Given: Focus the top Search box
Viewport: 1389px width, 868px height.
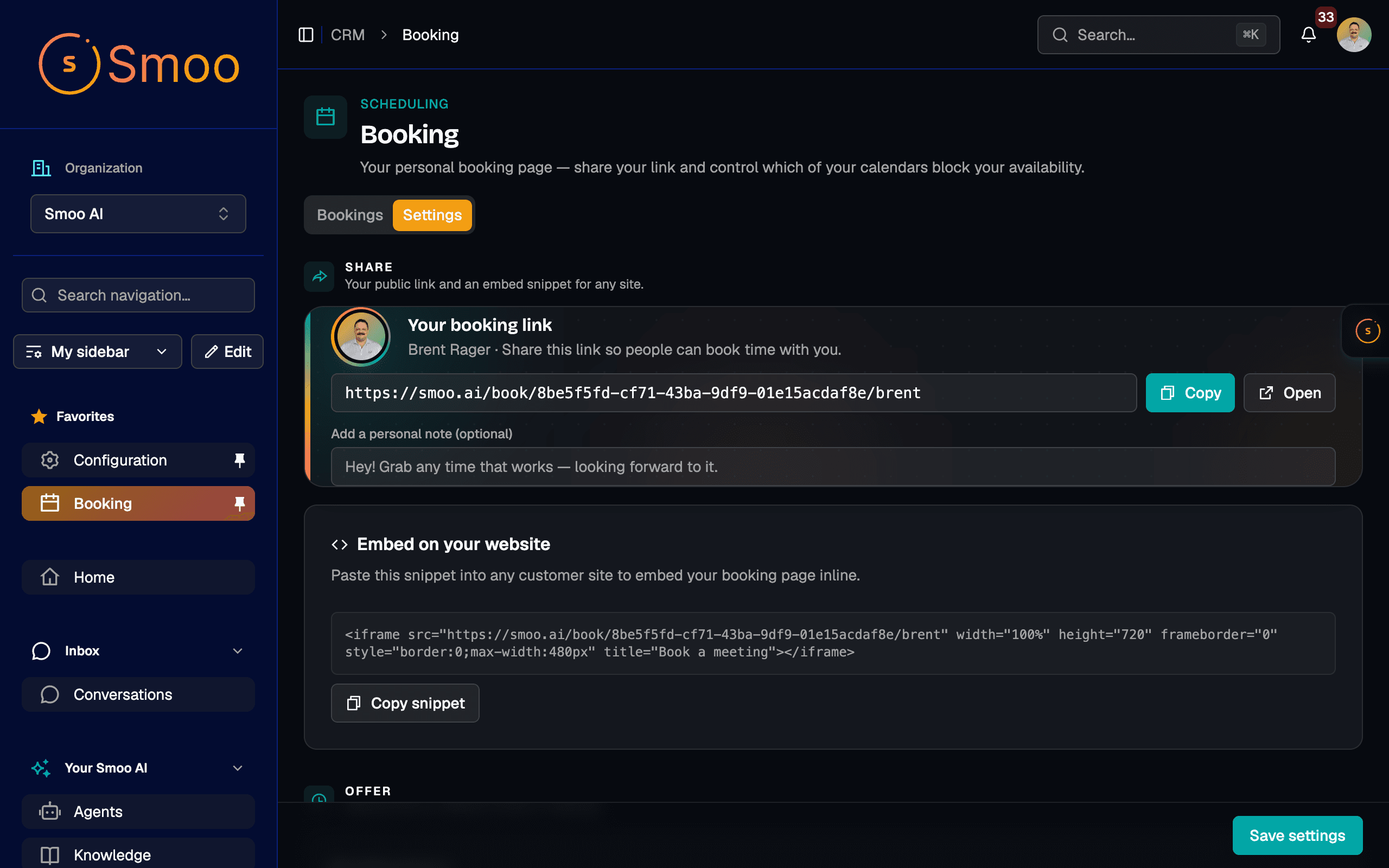Looking at the screenshot, I should [1158, 35].
